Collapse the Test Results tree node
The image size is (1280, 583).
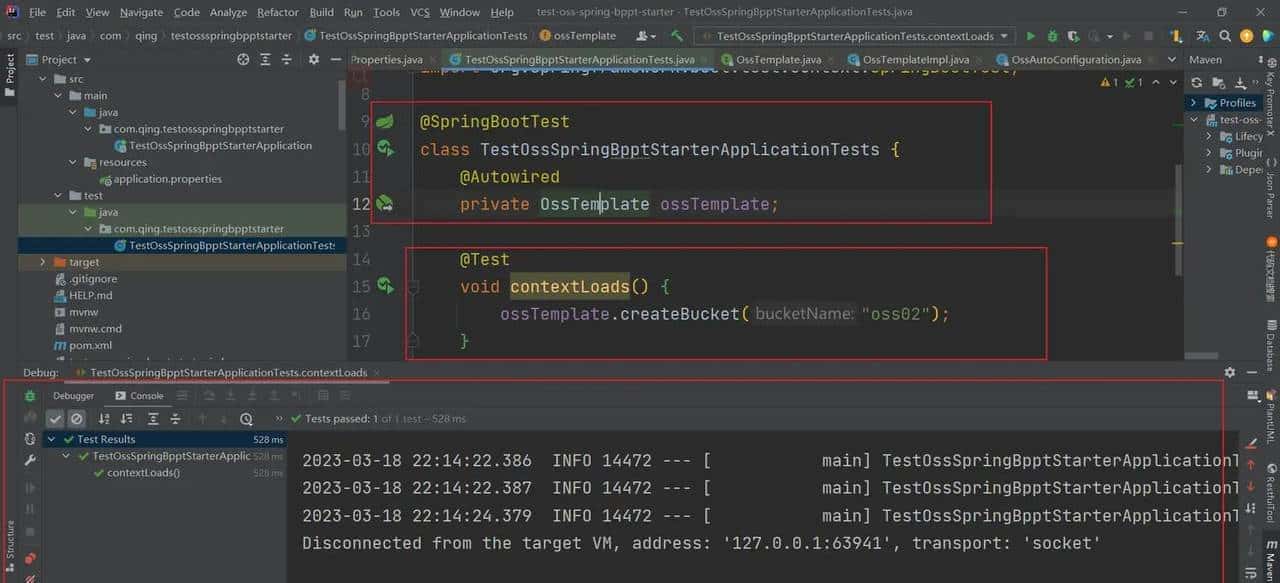coord(53,438)
